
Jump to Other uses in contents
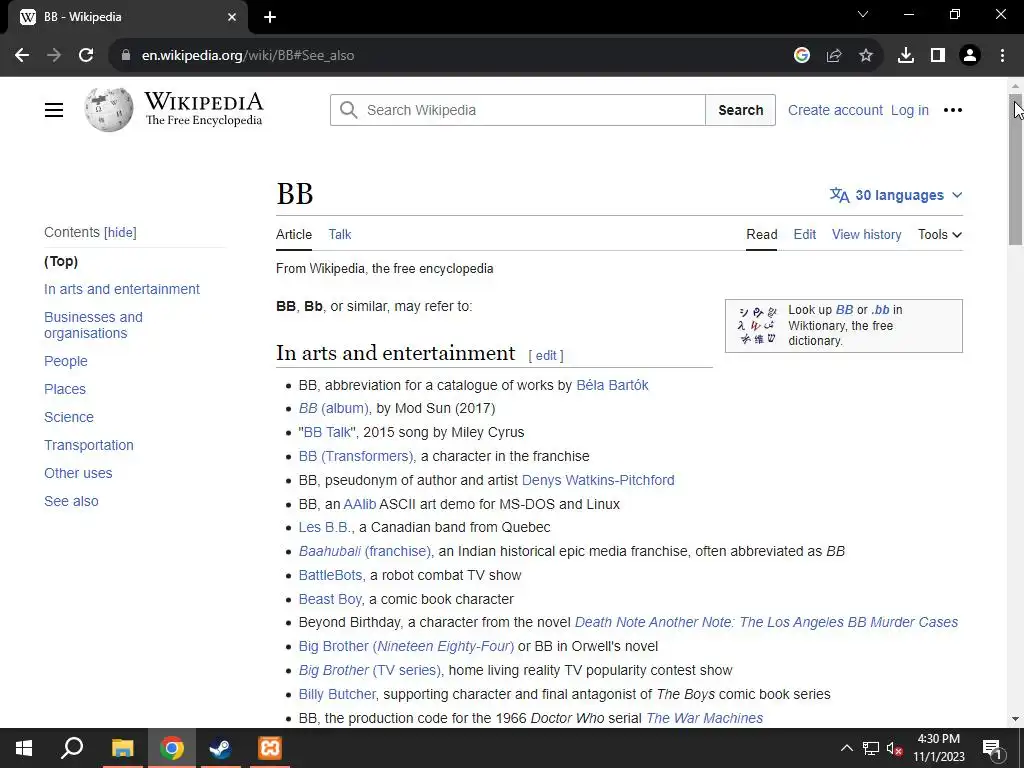click(x=78, y=473)
